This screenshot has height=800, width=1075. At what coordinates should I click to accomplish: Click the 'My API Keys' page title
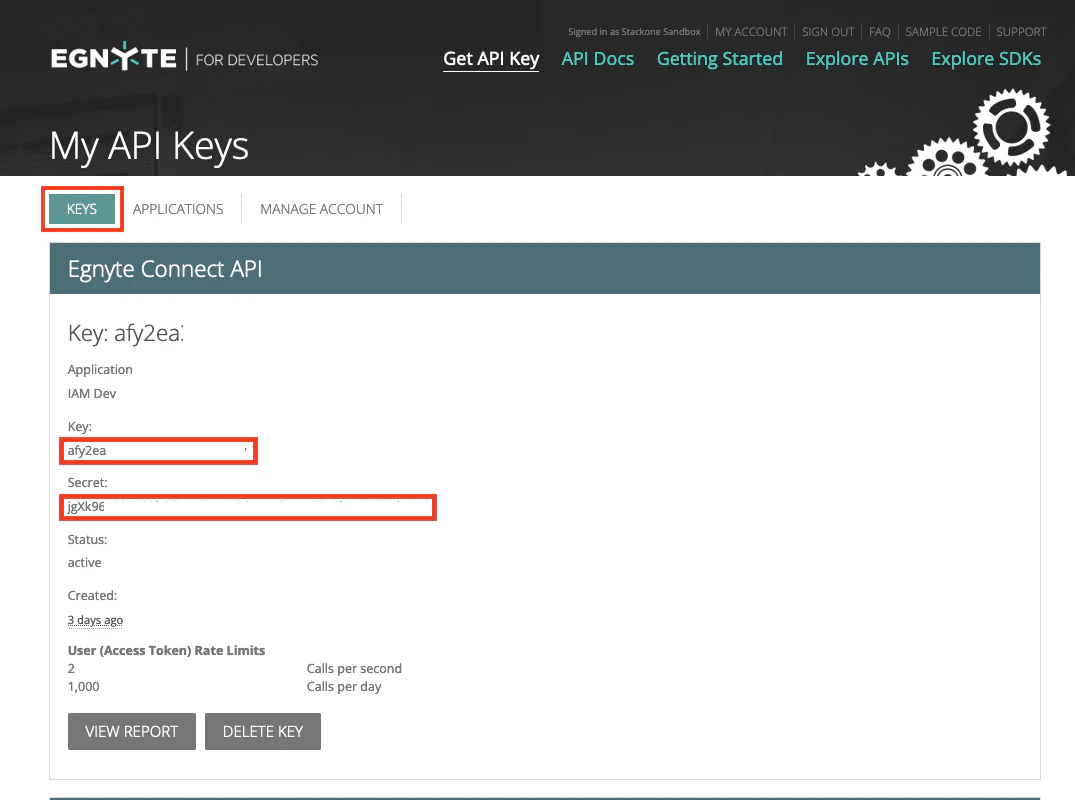click(x=149, y=147)
